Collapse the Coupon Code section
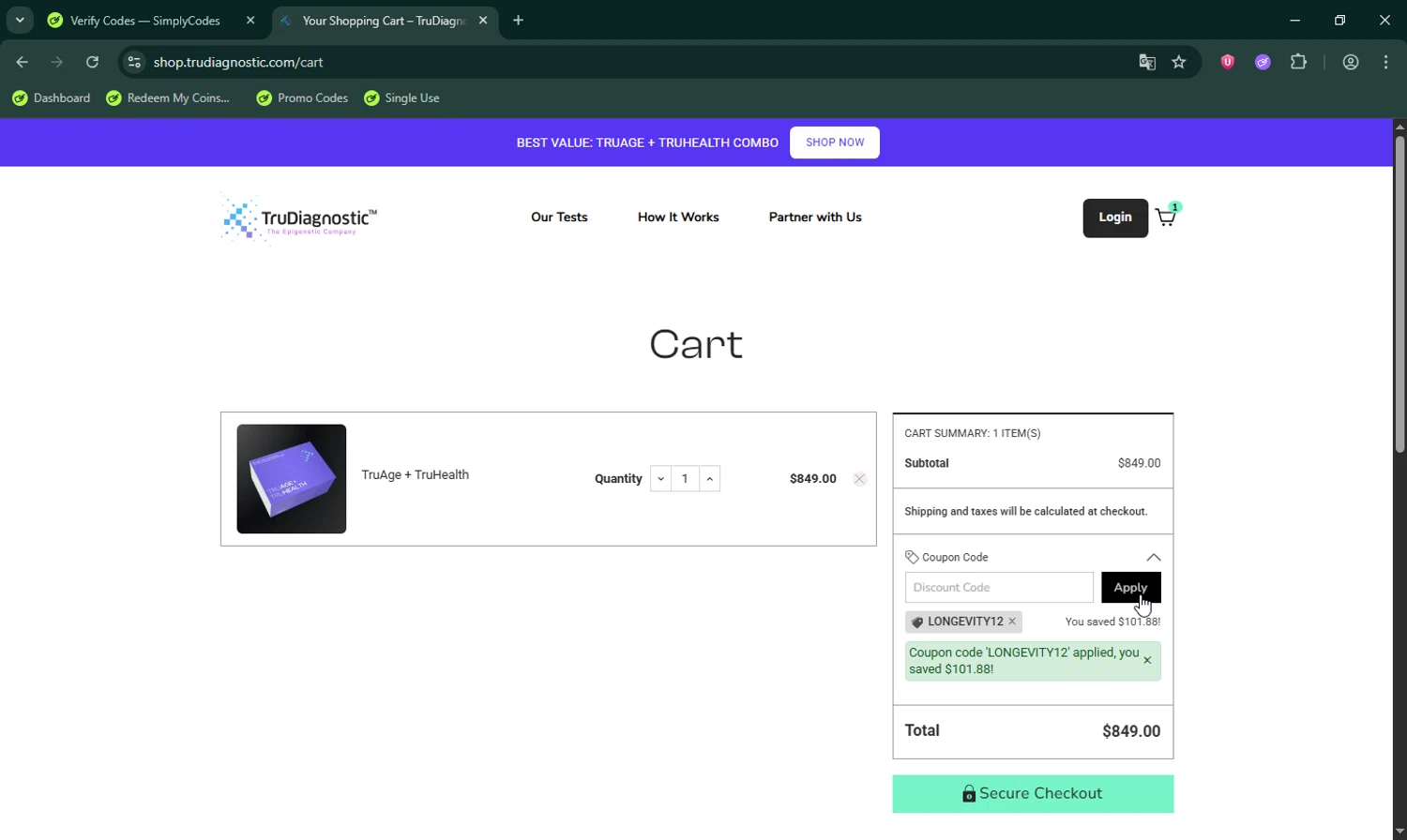 1153,557
